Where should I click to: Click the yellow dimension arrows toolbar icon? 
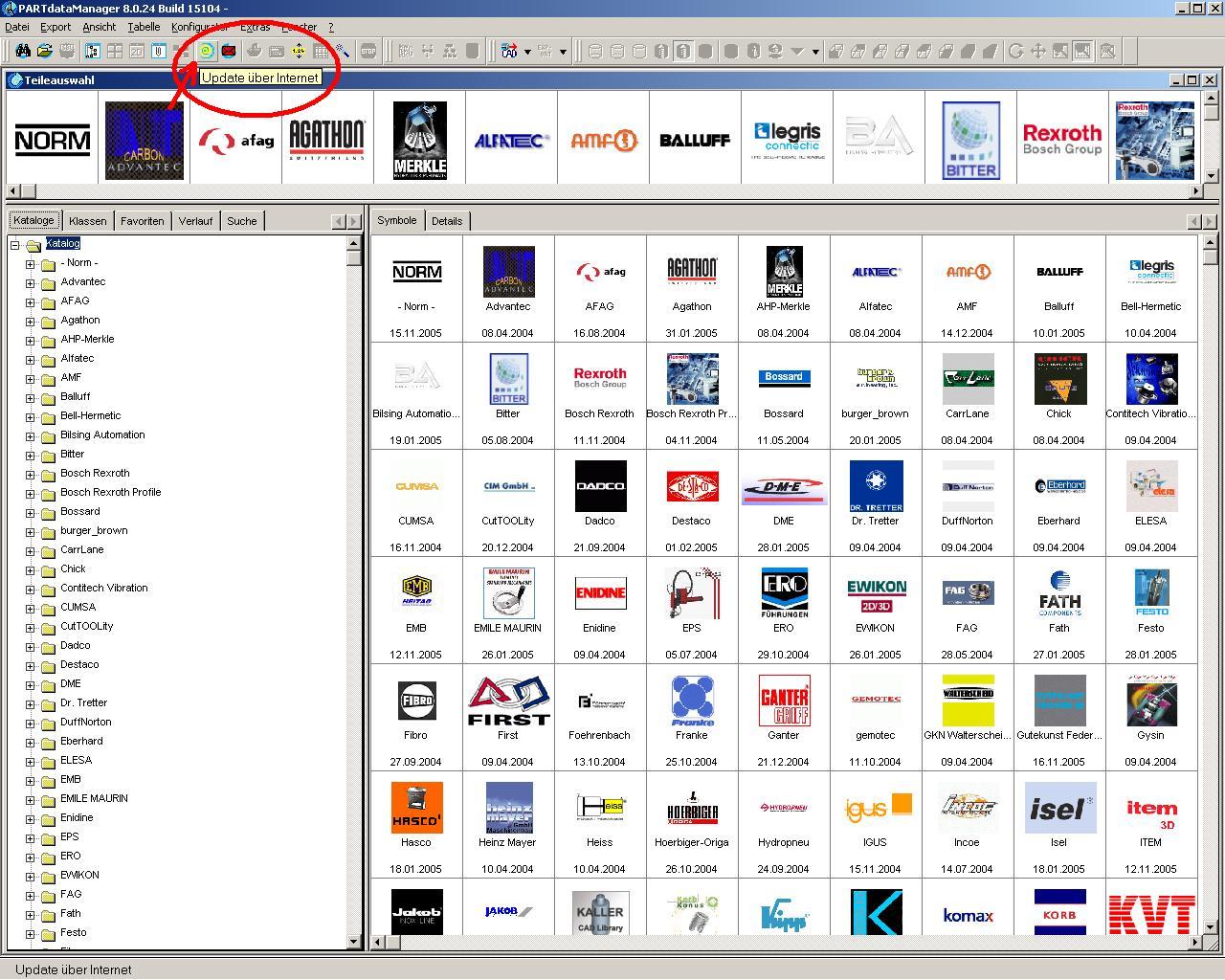[x=299, y=51]
